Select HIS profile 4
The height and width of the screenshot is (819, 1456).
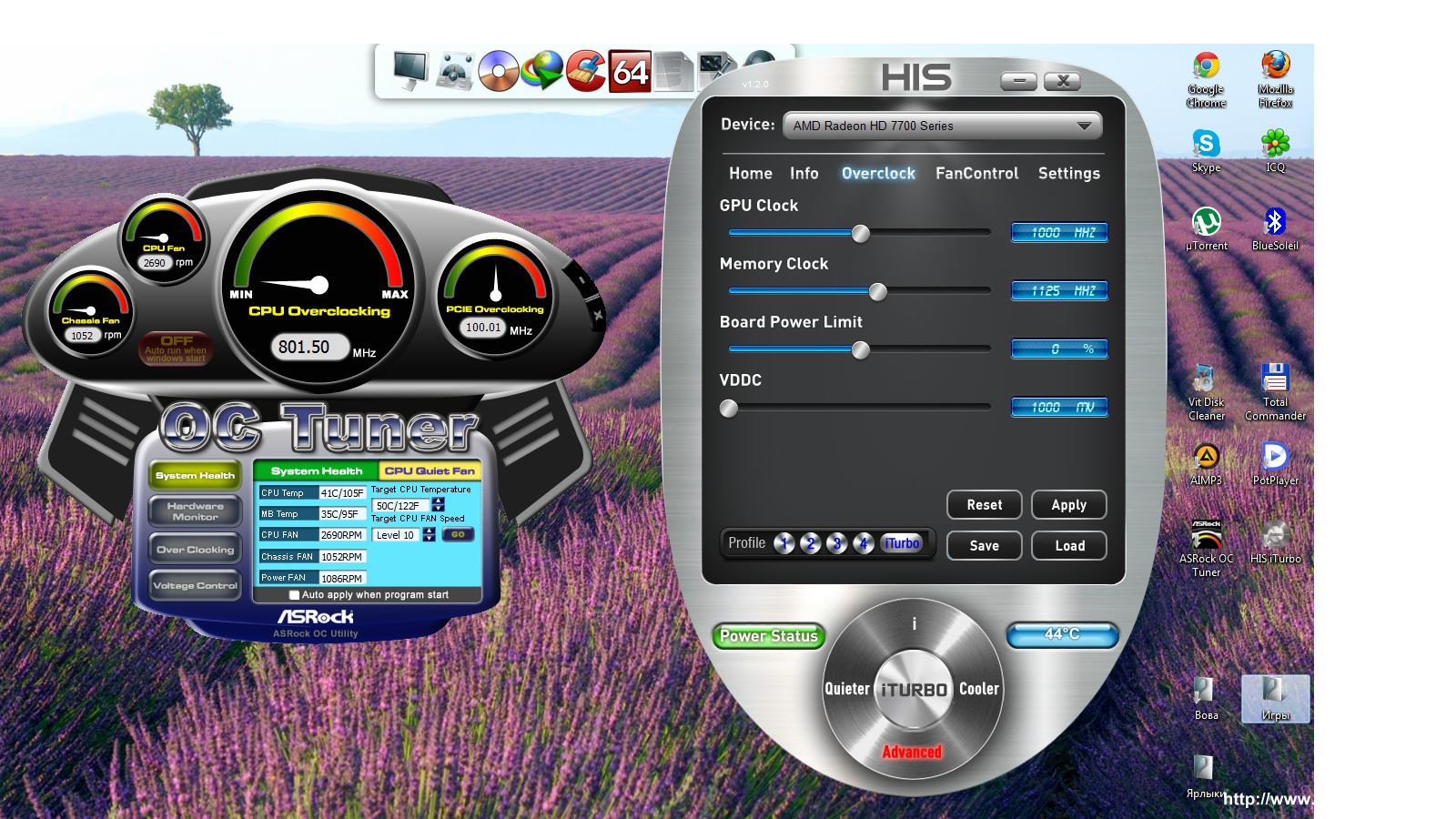point(863,543)
